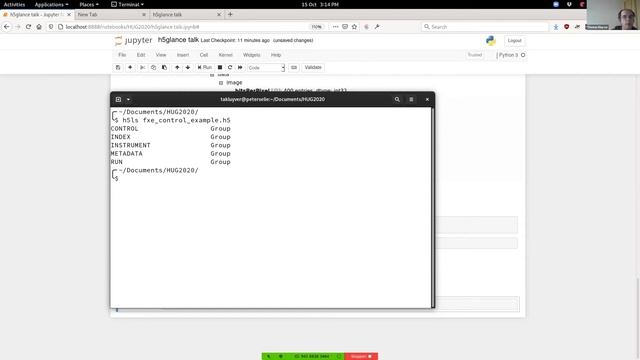The width and height of the screenshot is (640, 360).
Task: Click the red Stop sharing button
Action: tap(361, 356)
